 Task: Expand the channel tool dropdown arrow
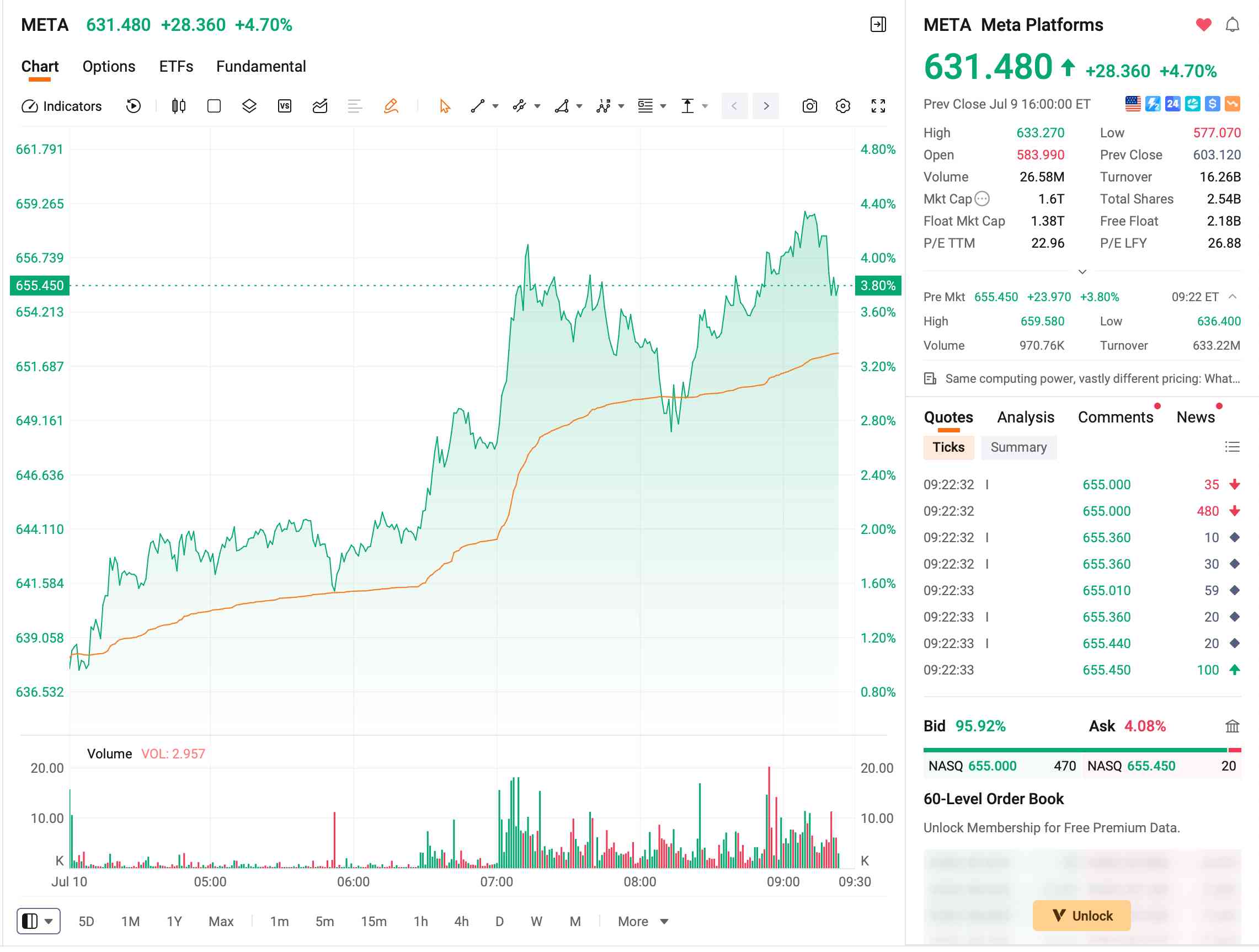[537, 106]
